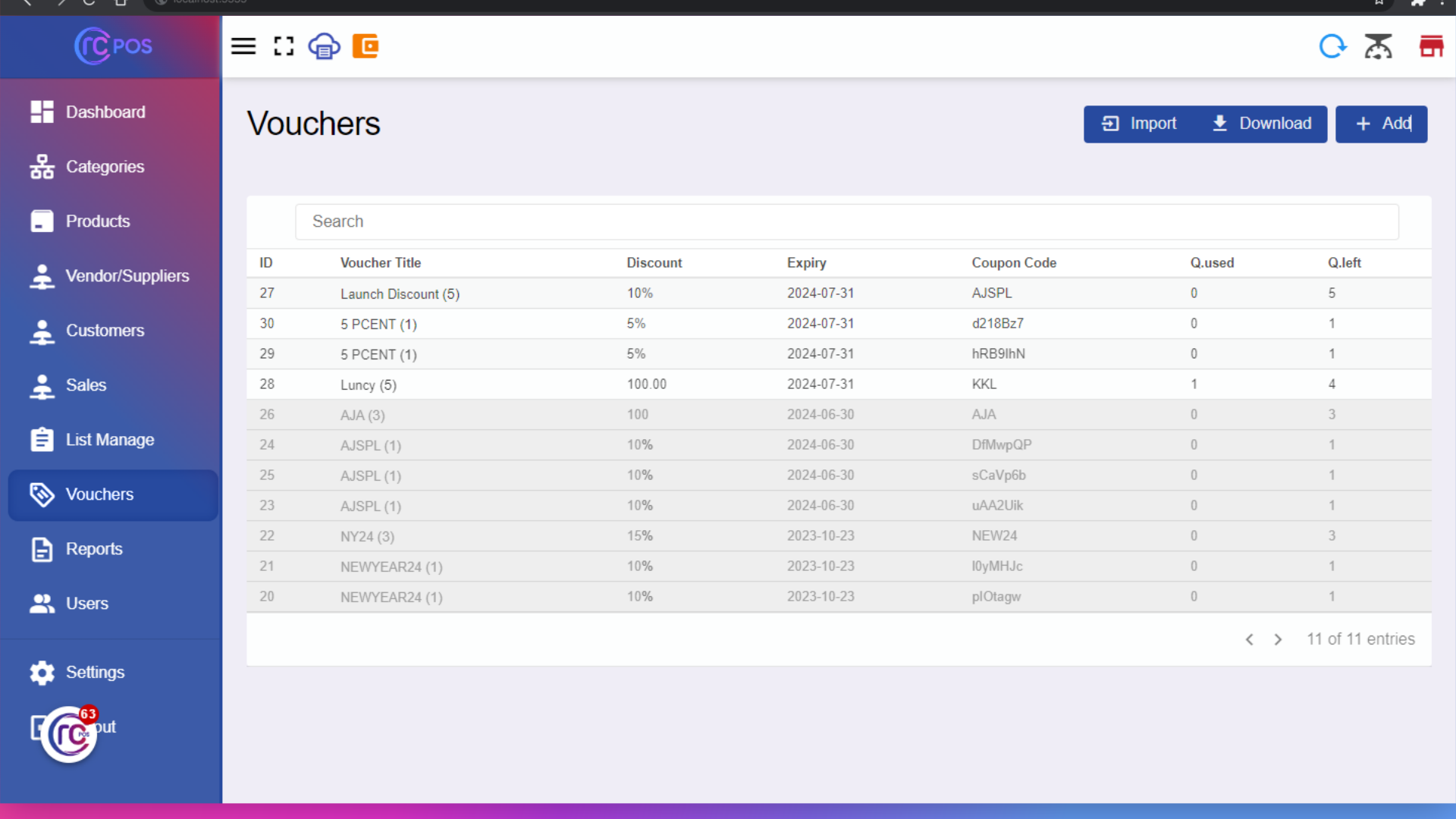Sort by Voucher Title column header
This screenshot has height=819, width=1456.
pos(381,262)
